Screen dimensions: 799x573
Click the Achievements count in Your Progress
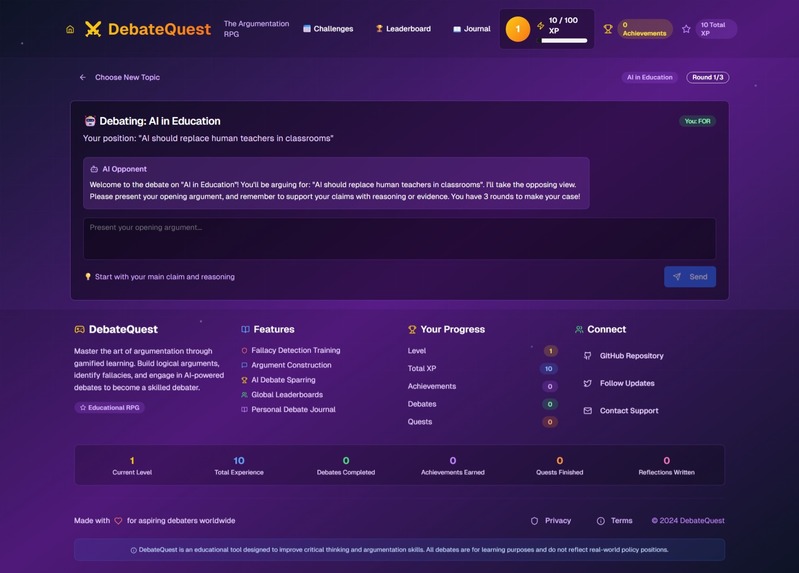(x=550, y=386)
